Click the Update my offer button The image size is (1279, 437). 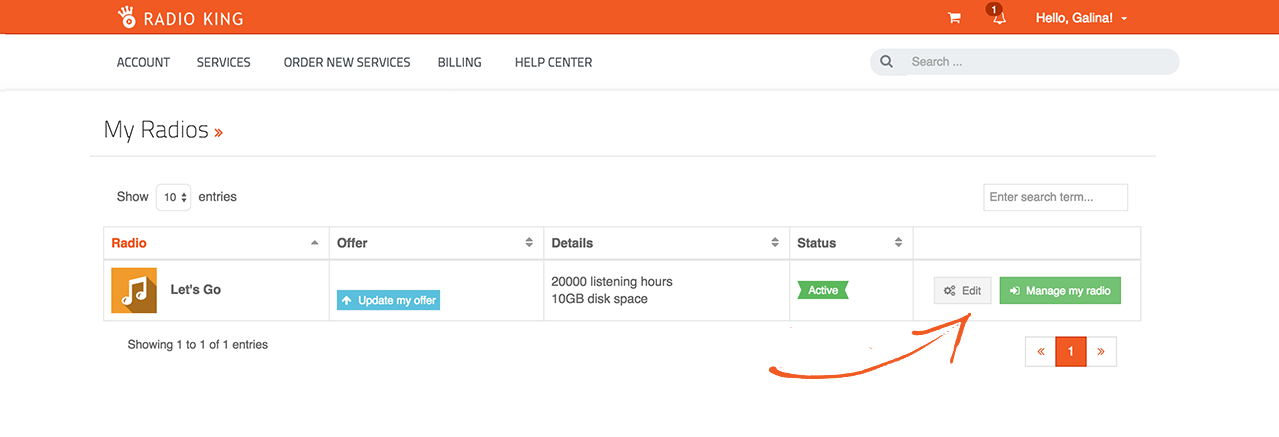[x=388, y=300]
